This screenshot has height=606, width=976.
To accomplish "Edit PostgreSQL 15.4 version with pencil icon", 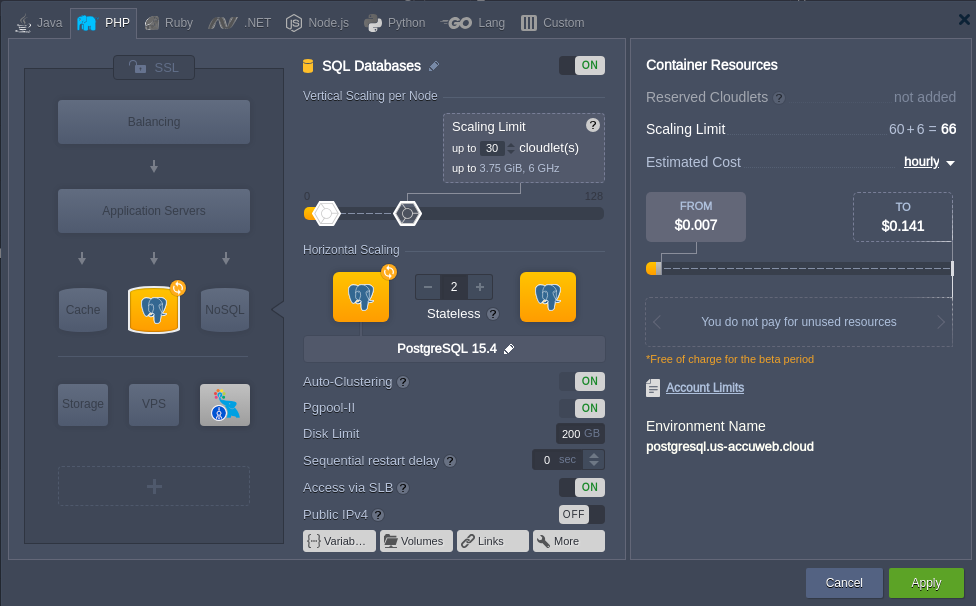I will click(x=509, y=349).
